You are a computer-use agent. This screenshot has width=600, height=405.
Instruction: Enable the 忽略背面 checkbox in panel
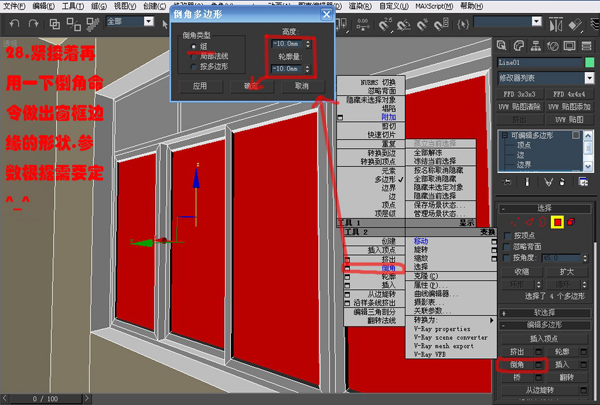coord(508,247)
